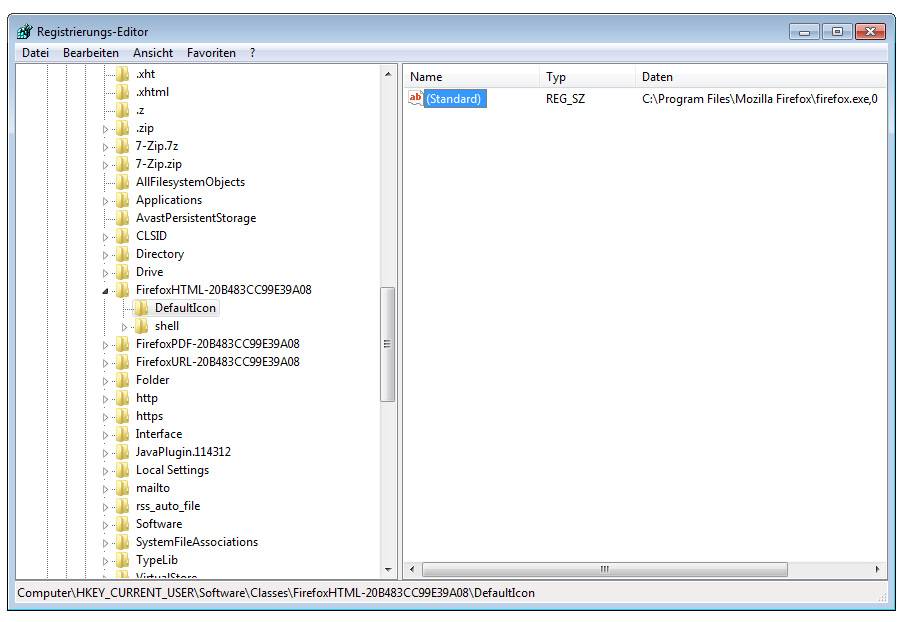The image size is (904, 622).
Task: Expand the FirefoxURL-20B483CC99E39A08 key
Action: point(106,363)
